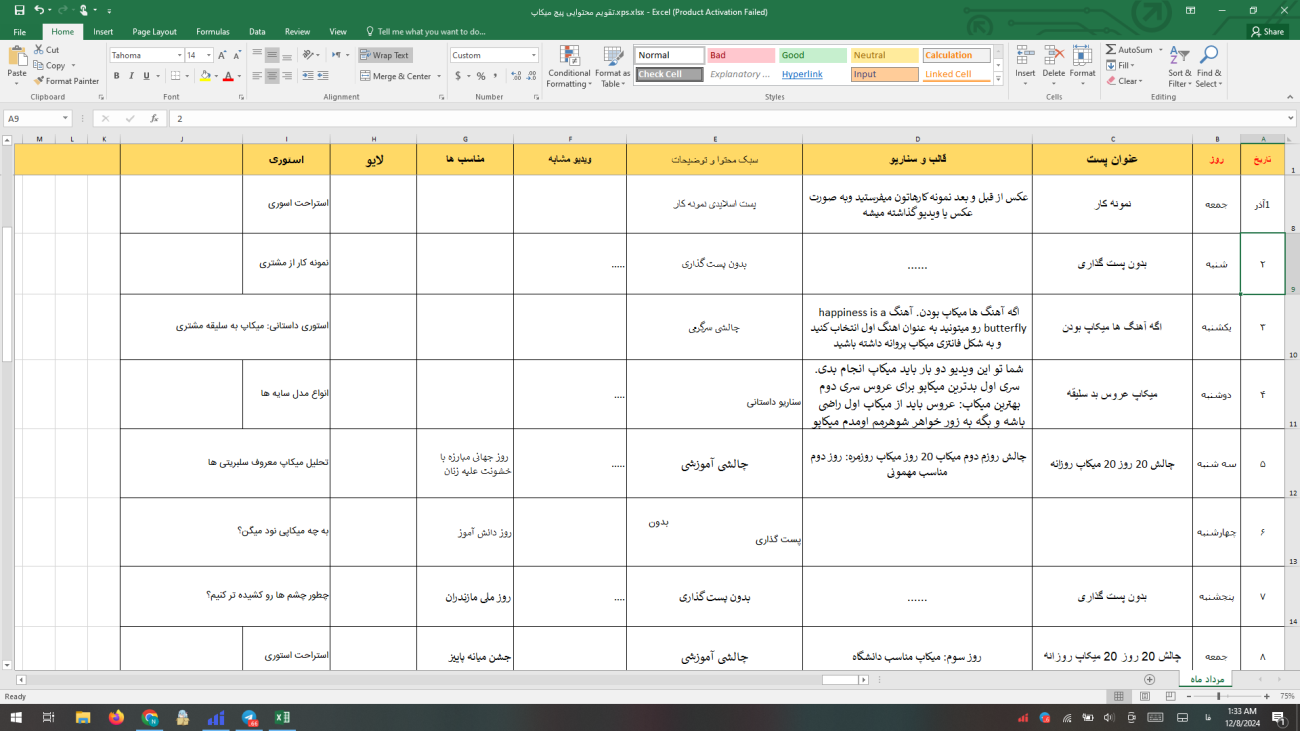Toggle Italic formatting

click(131, 76)
